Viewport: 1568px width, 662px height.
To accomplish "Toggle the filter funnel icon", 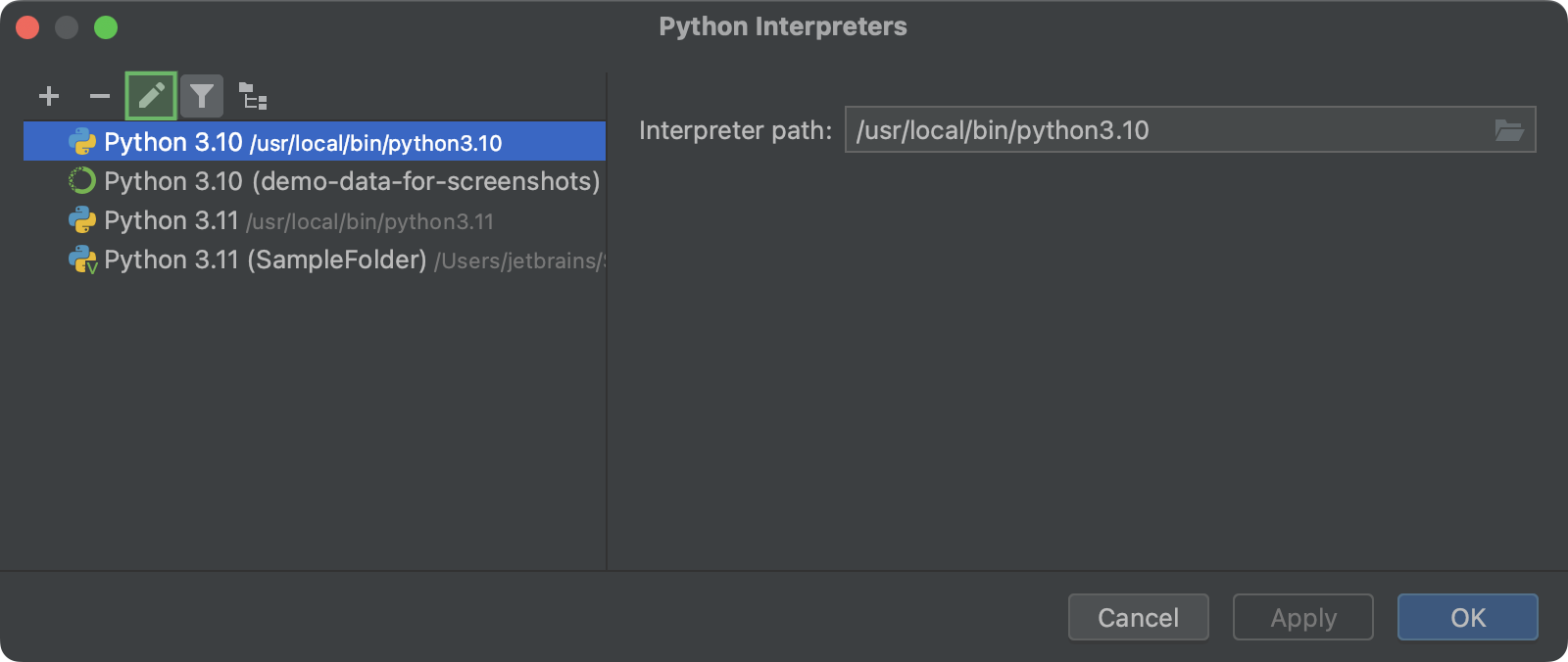I will (x=202, y=96).
